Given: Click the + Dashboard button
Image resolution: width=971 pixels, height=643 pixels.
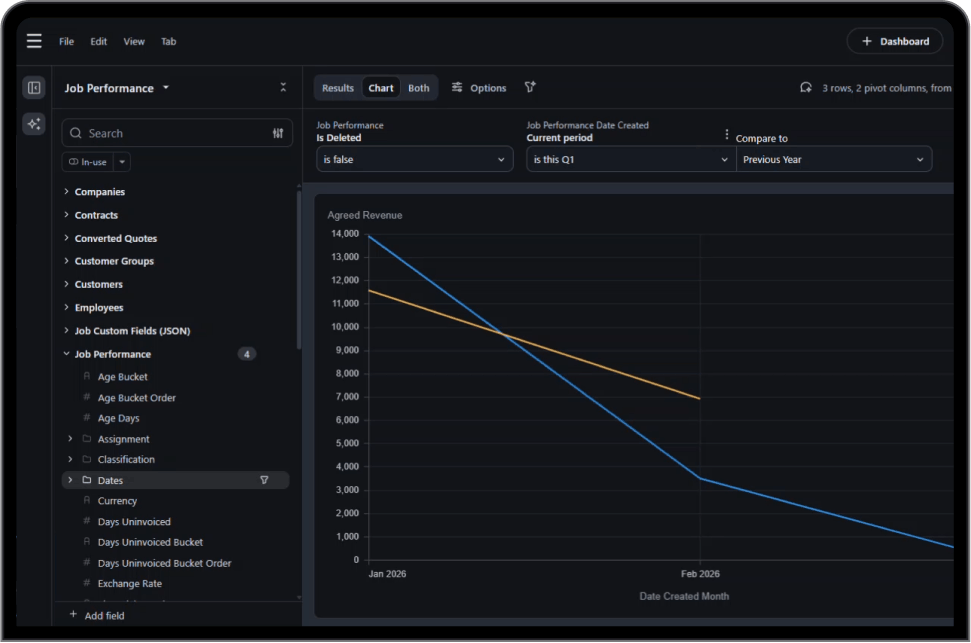Looking at the screenshot, I should pyautogui.click(x=895, y=41).
